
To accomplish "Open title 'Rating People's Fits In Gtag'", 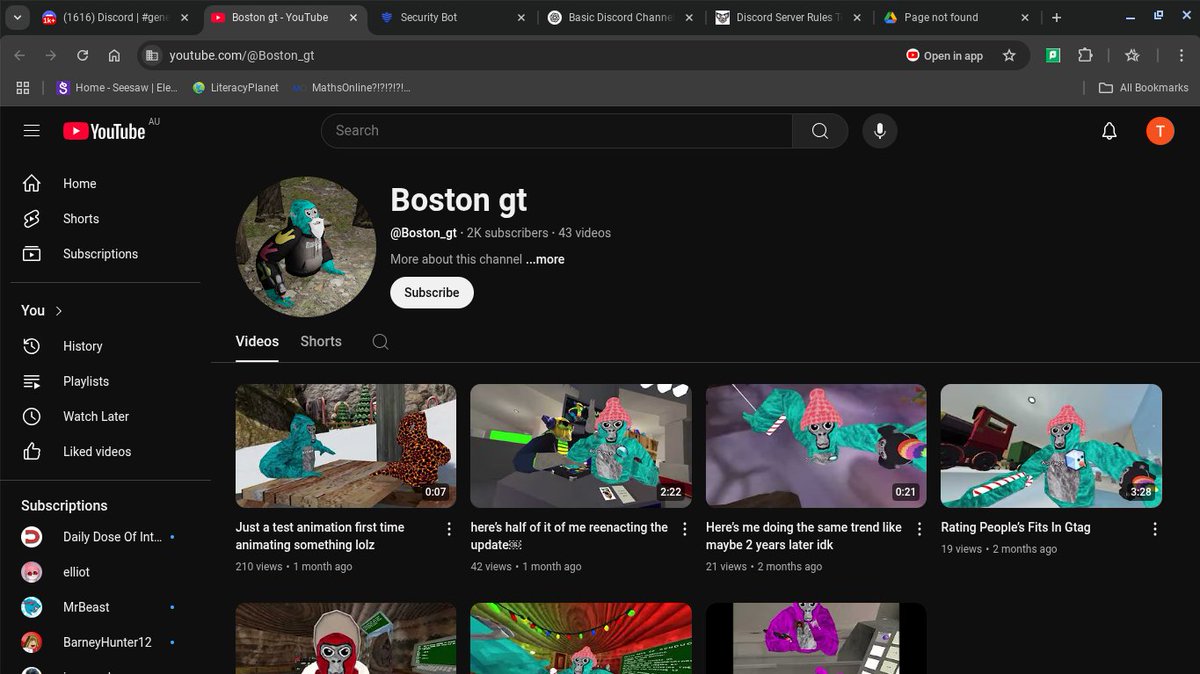I will coord(1016,527).
